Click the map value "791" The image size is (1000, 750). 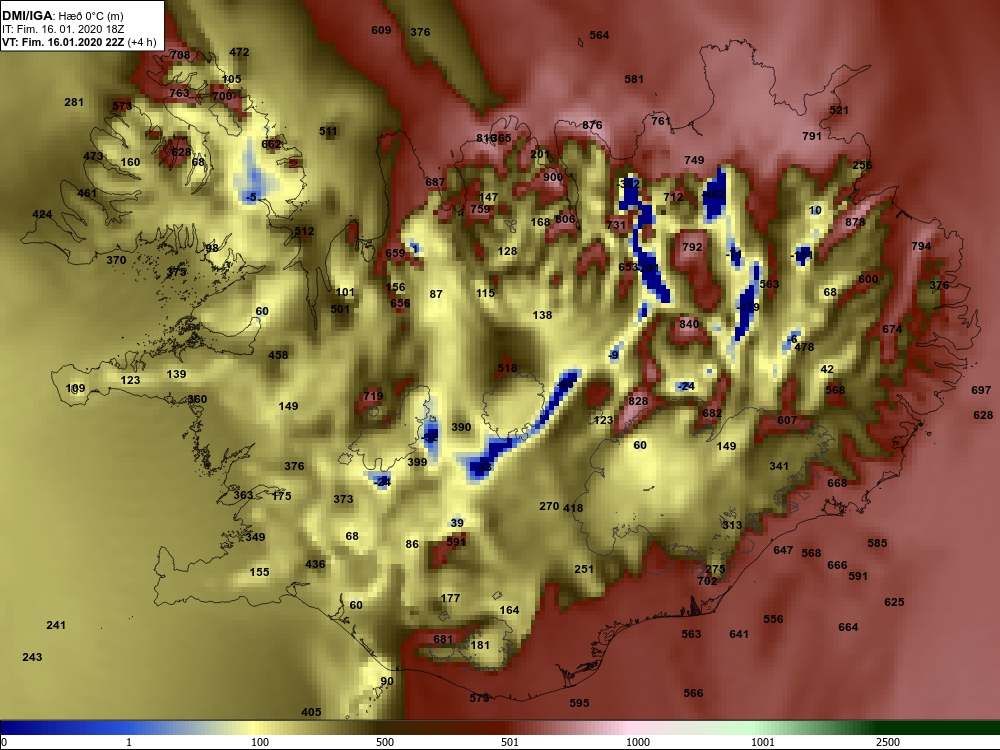[811, 136]
